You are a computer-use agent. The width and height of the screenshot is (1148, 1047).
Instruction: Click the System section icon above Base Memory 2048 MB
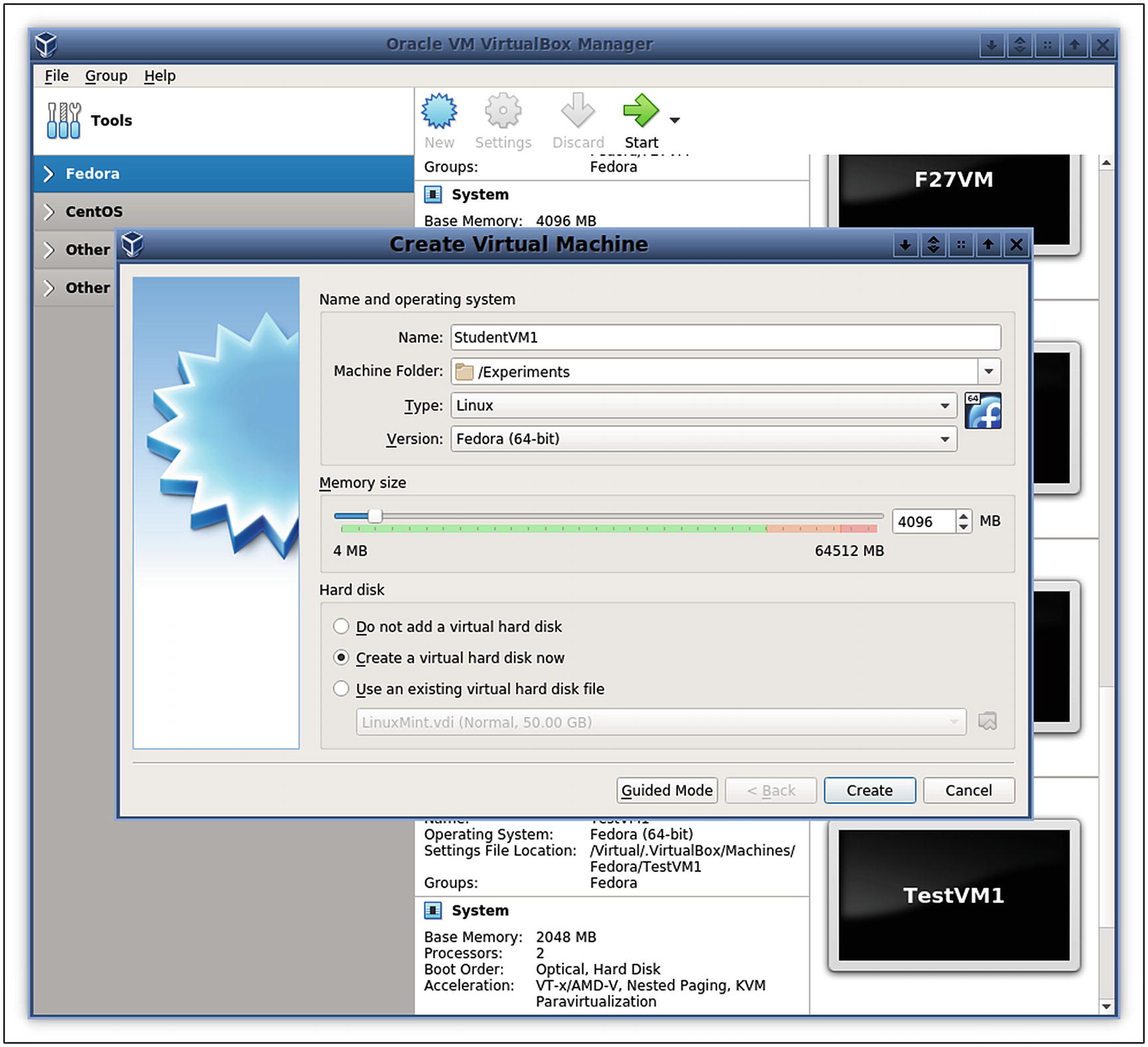point(433,910)
